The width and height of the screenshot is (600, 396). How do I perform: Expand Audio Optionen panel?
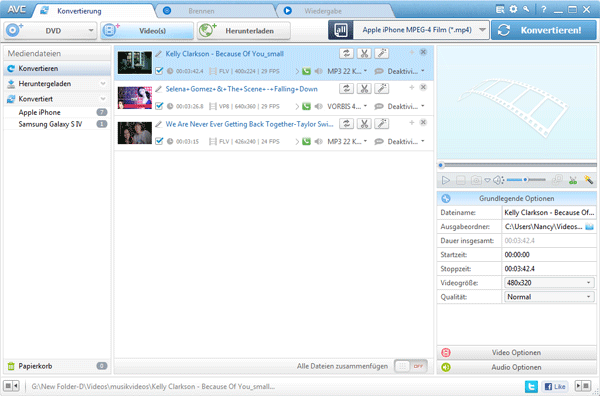click(517, 367)
